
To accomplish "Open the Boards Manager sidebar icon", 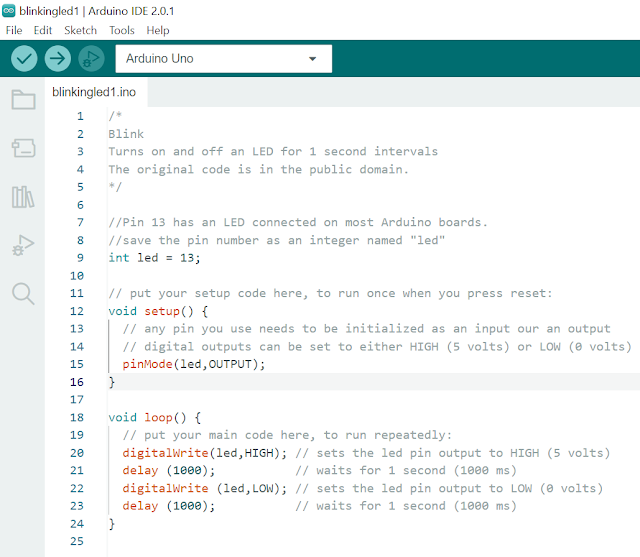I will point(23,148).
